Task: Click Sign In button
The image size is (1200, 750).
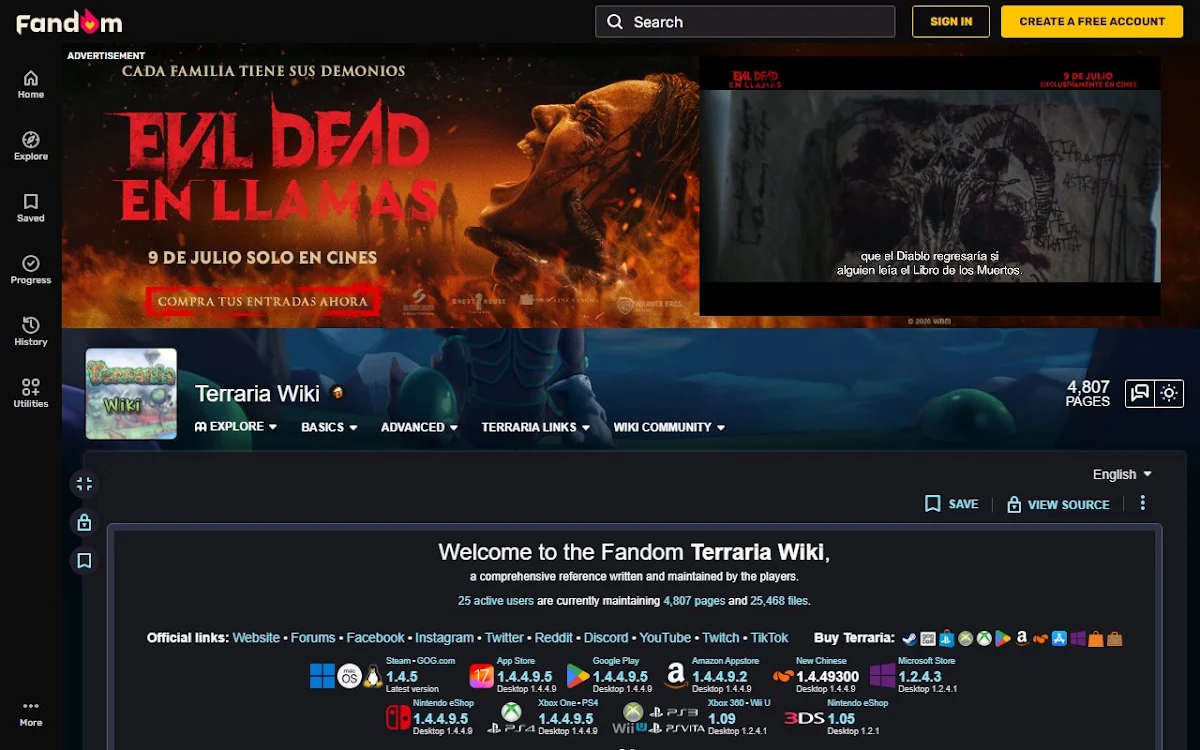Action: (x=951, y=21)
